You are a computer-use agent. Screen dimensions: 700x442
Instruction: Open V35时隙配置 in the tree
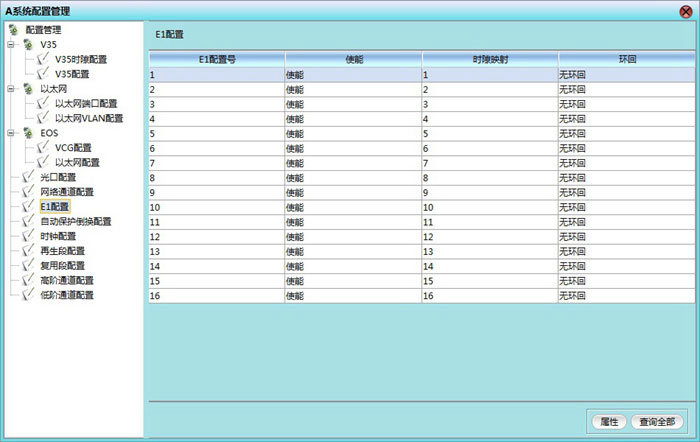tap(80, 60)
